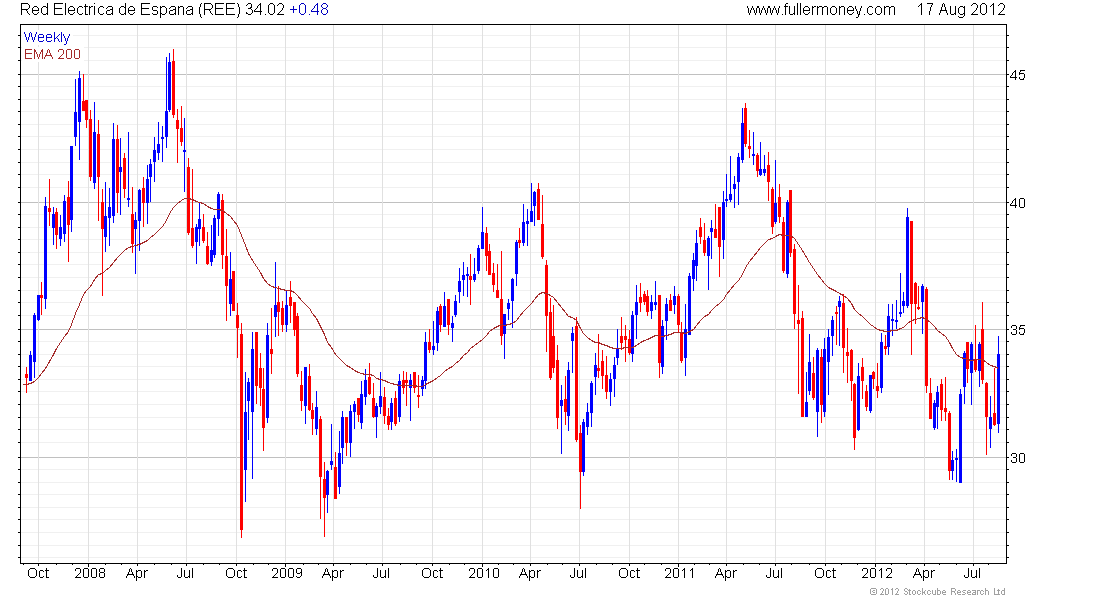
Task: Click the 'Jul' label between 2008 and 2009
Action: (x=185, y=573)
